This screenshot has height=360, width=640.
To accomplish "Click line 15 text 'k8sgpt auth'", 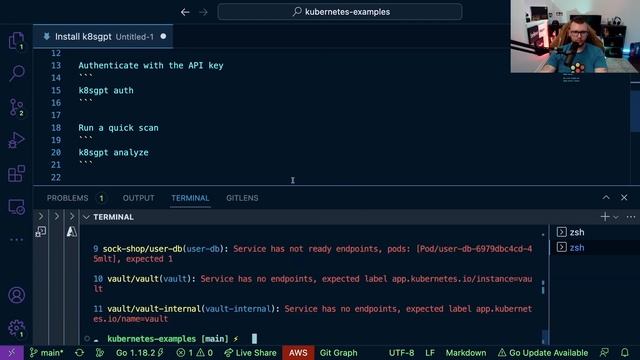I will 106,90.
